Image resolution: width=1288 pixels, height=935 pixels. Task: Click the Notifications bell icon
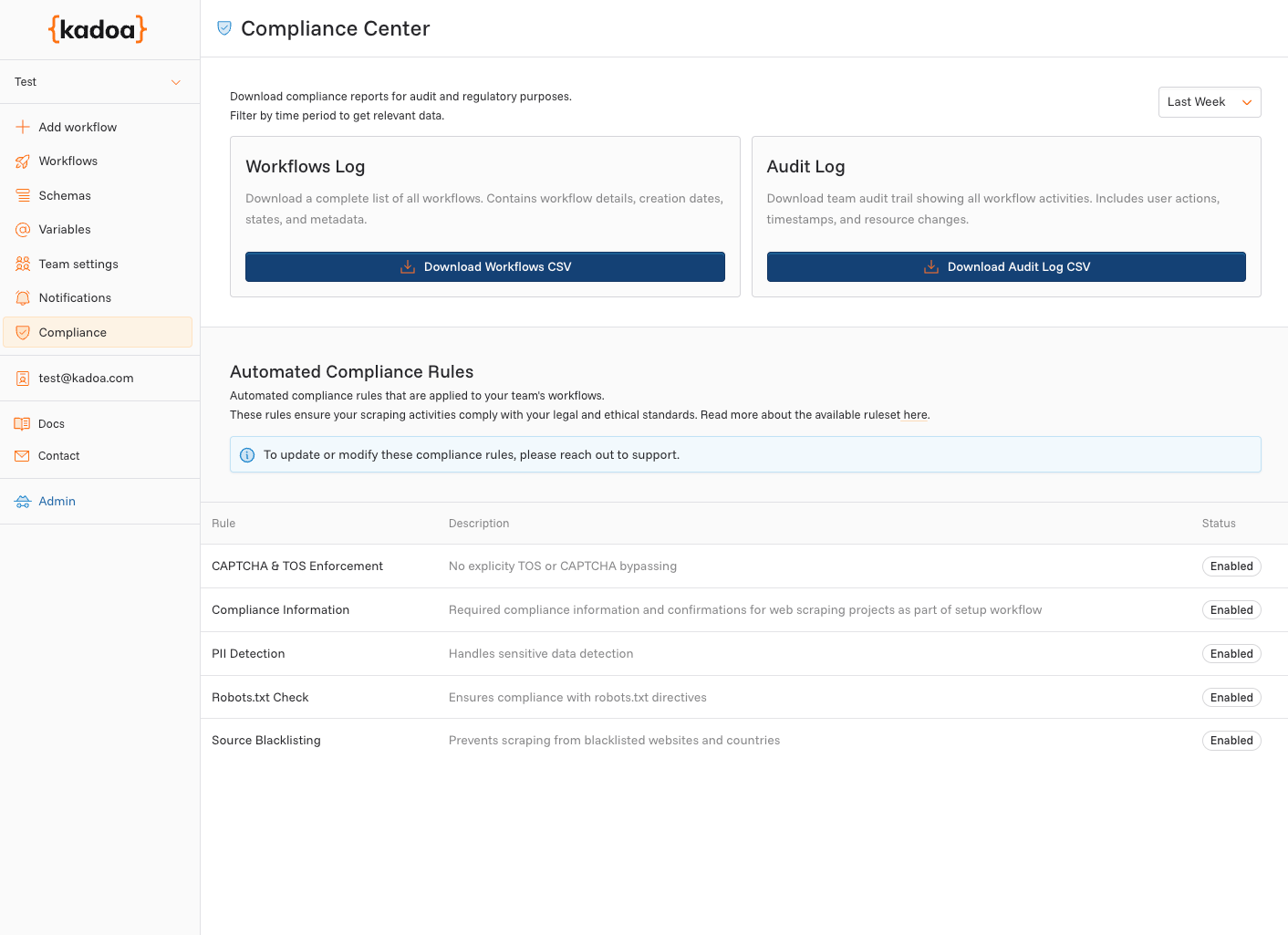[x=23, y=298]
